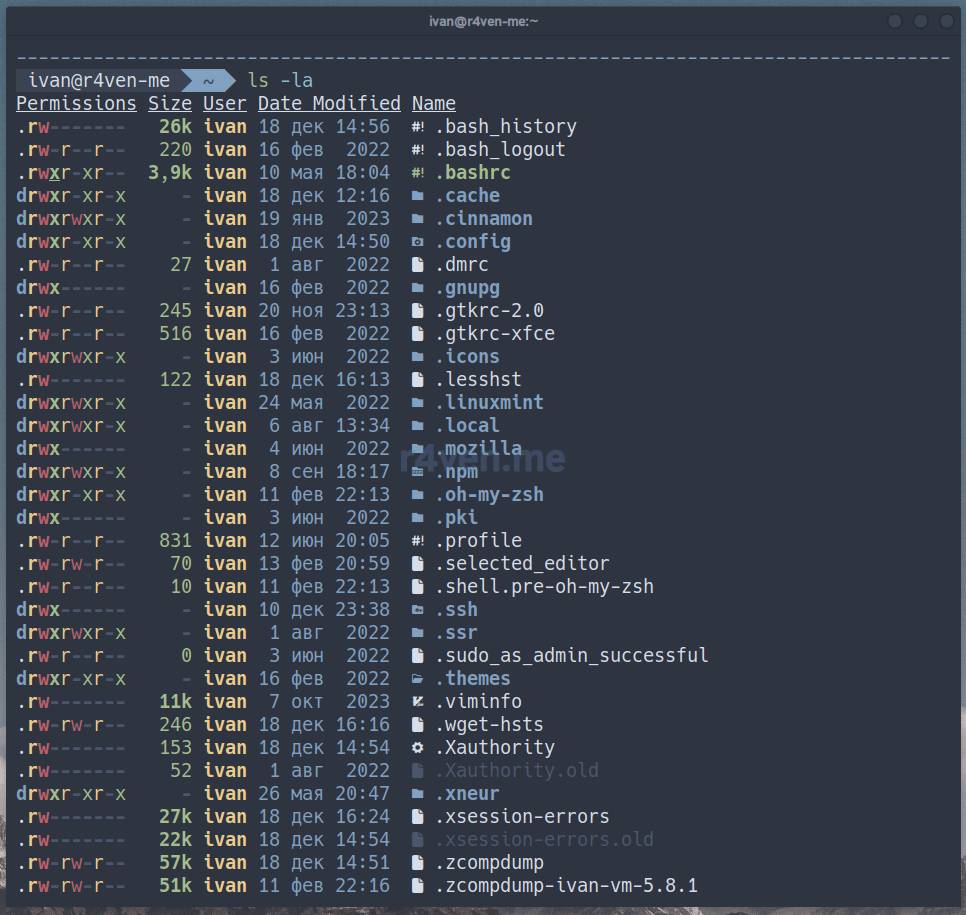This screenshot has height=915, width=966.
Task: Click the open folder icon beside .themes
Action: (x=418, y=679)
